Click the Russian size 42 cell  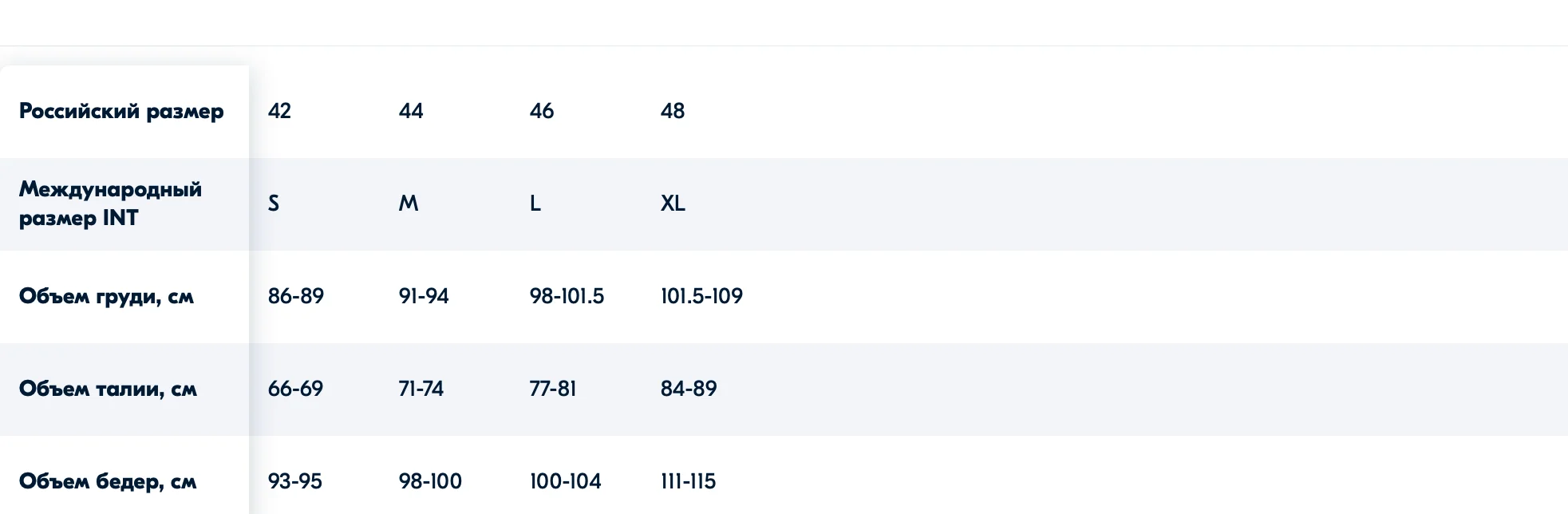279,111
